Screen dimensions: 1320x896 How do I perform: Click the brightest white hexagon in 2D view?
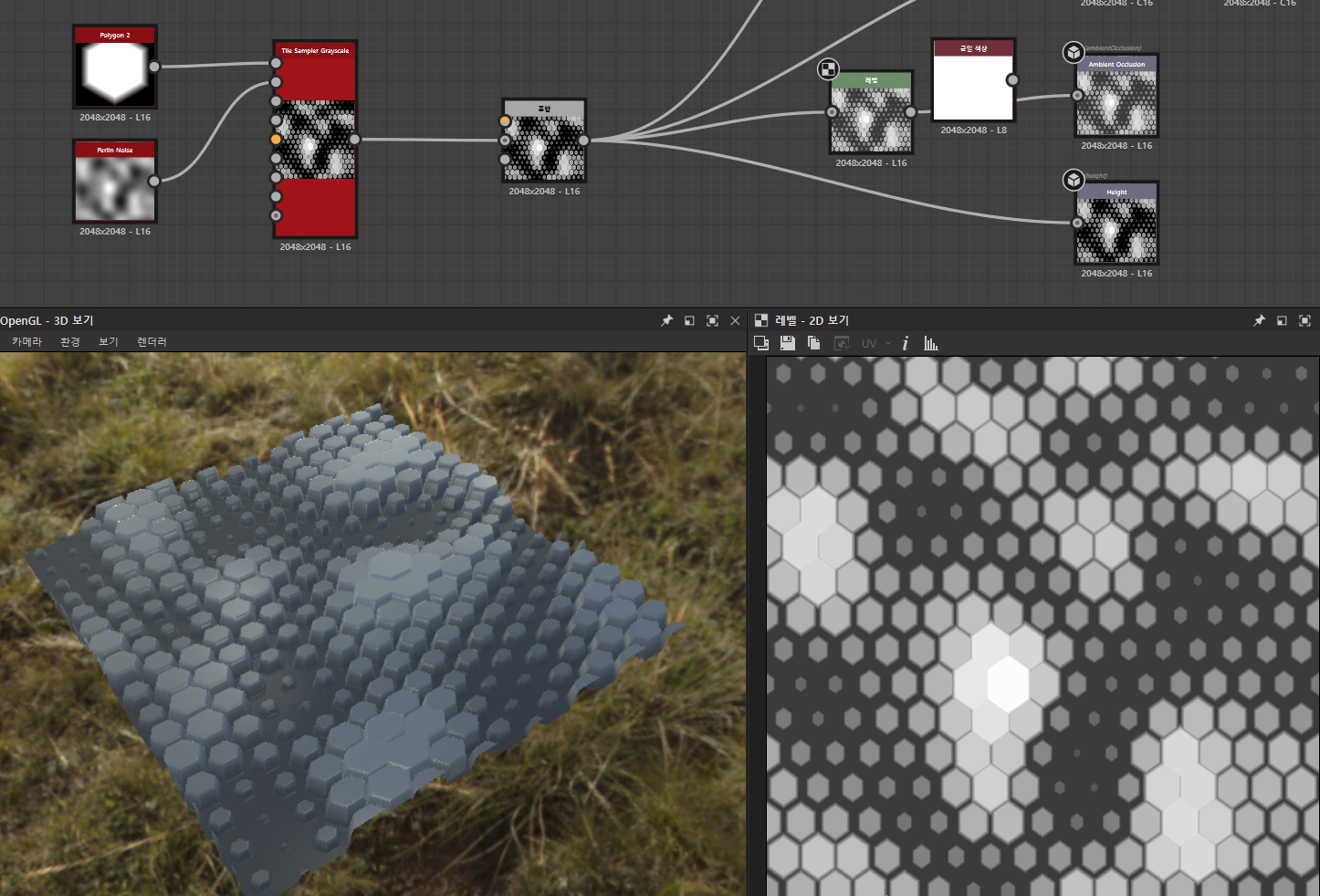pyautogui.click(x=1008, y=683)
